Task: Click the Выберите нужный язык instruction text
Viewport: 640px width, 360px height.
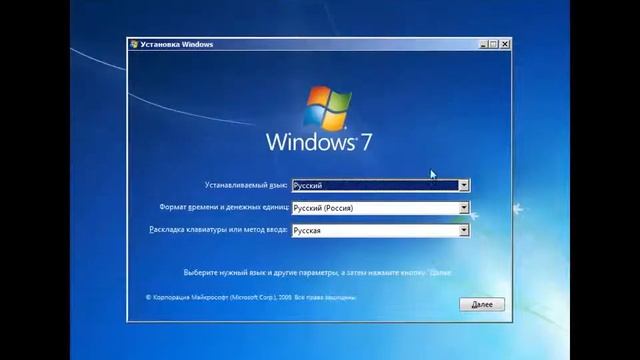Action: [x=318, y=272]
